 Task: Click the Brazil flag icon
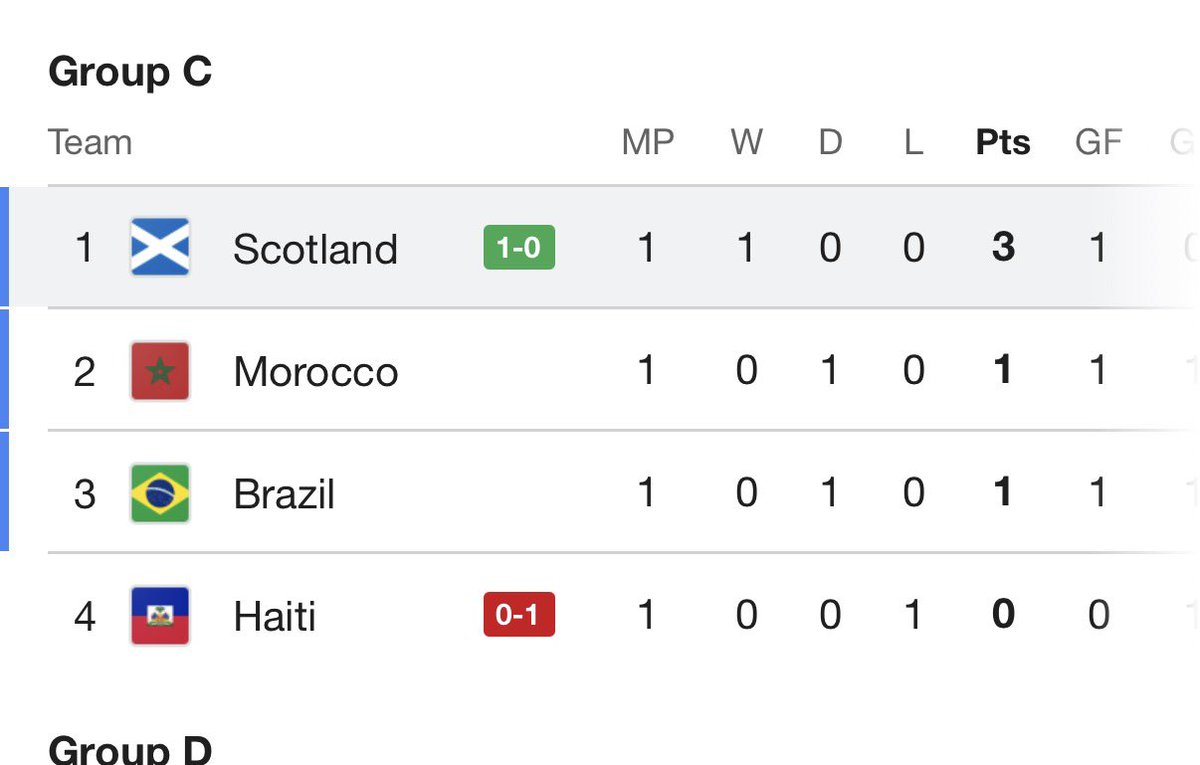click(160, 493)
